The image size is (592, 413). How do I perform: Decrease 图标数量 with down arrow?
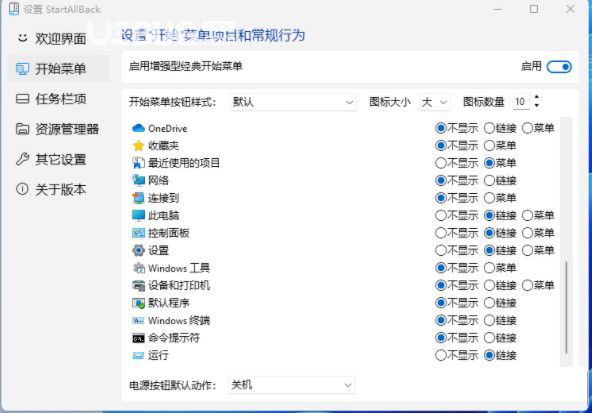(536, 105)
